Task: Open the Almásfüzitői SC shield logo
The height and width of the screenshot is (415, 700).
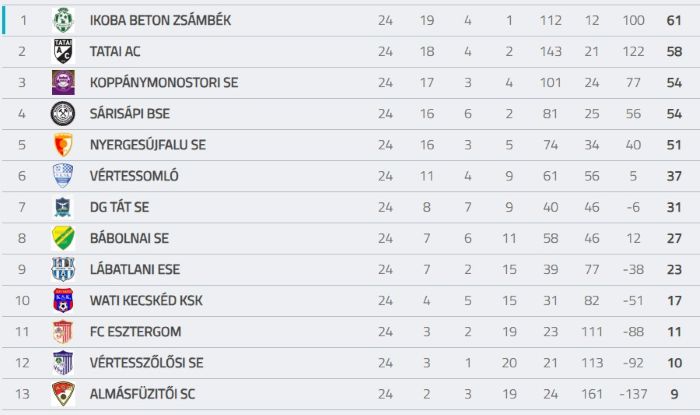Action: click(63, 394)
